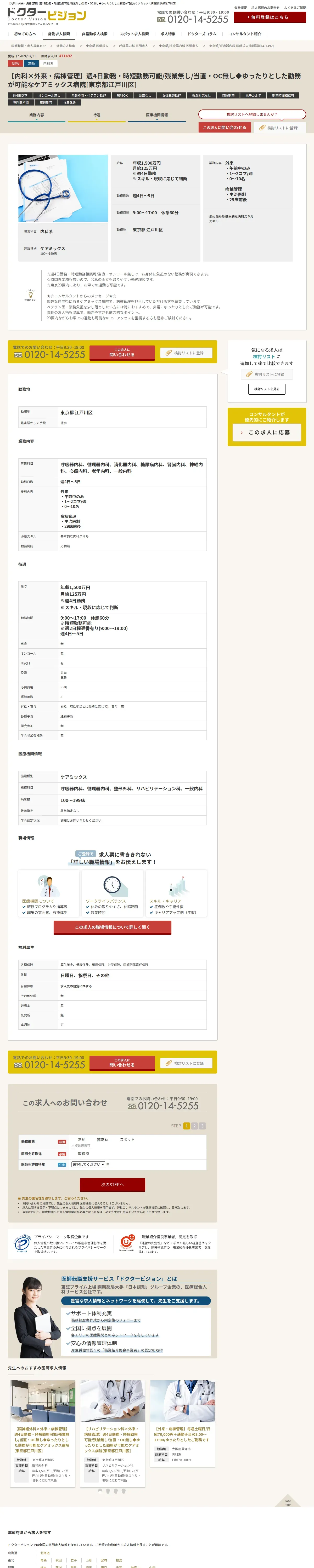Check the スポット work style option
The image size is (314, 1568).
[127, 1139]
